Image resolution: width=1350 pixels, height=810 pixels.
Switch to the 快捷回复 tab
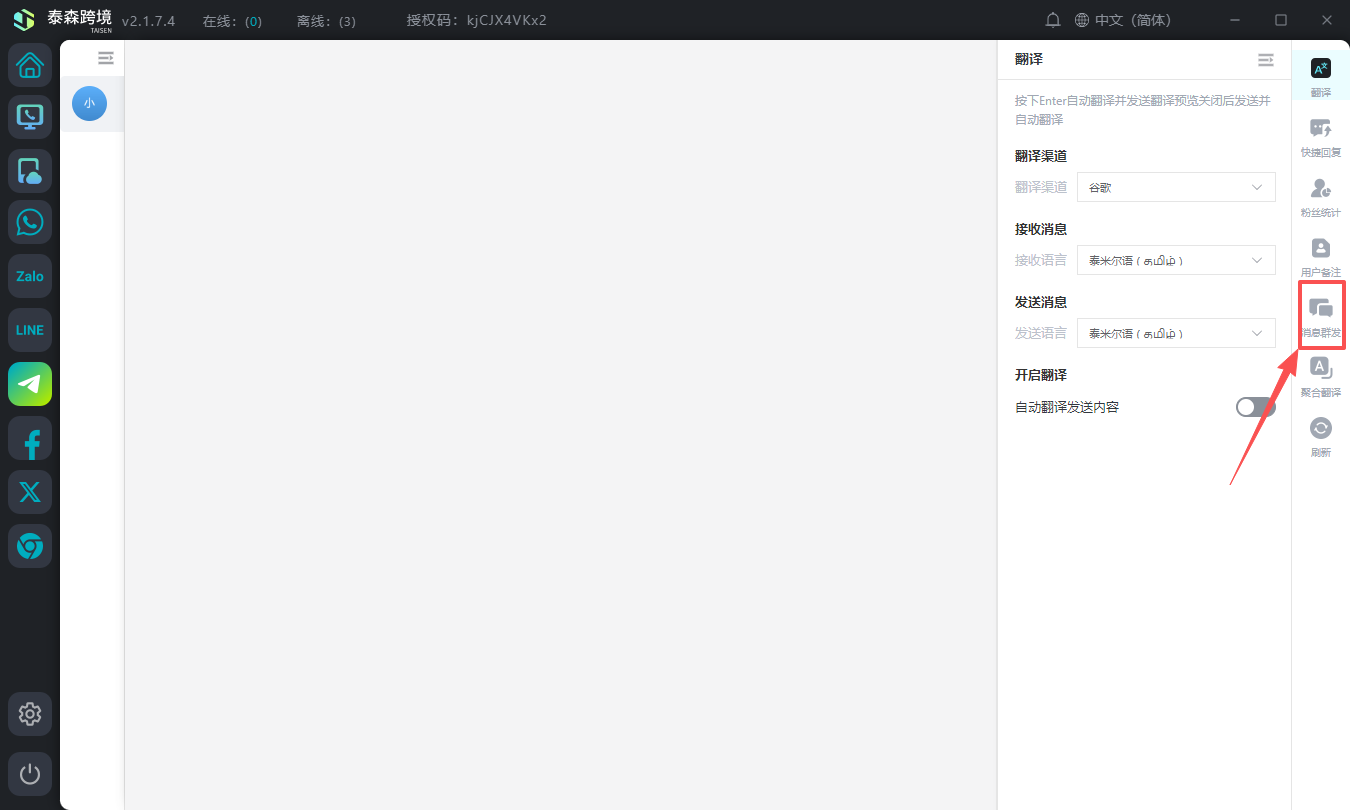pyautogui.click(x=1320, y=137)
